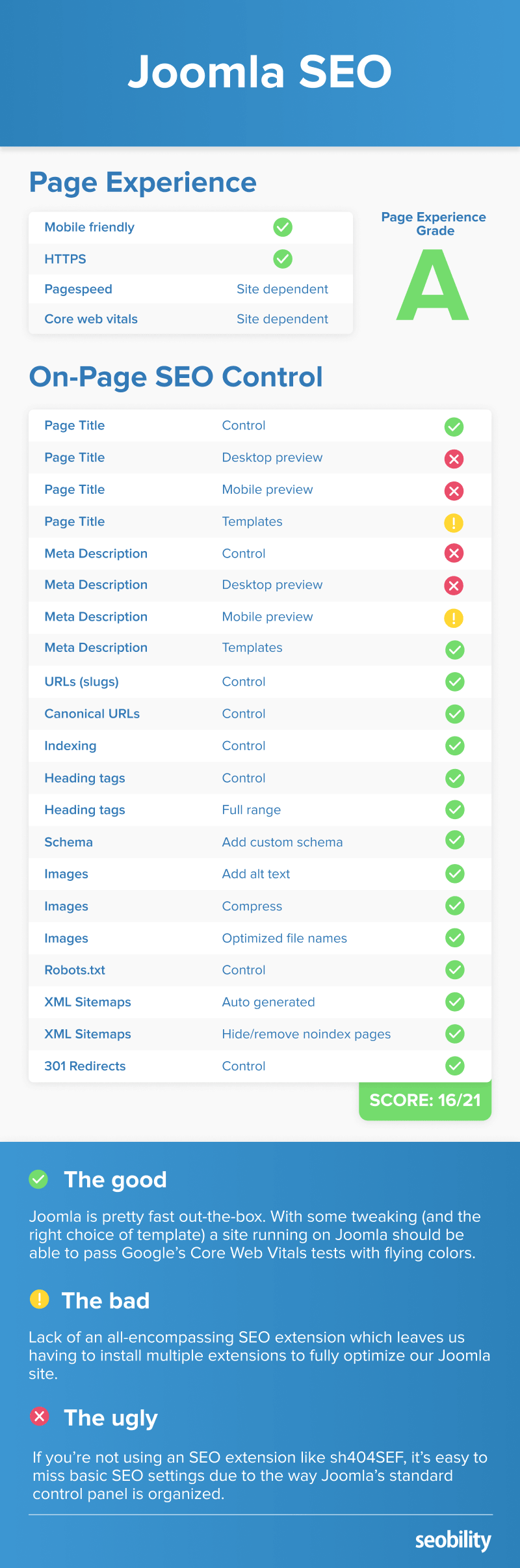Click the Pagespeed Site dependent text
This screenshot has height=1568, width=520.
282,289
